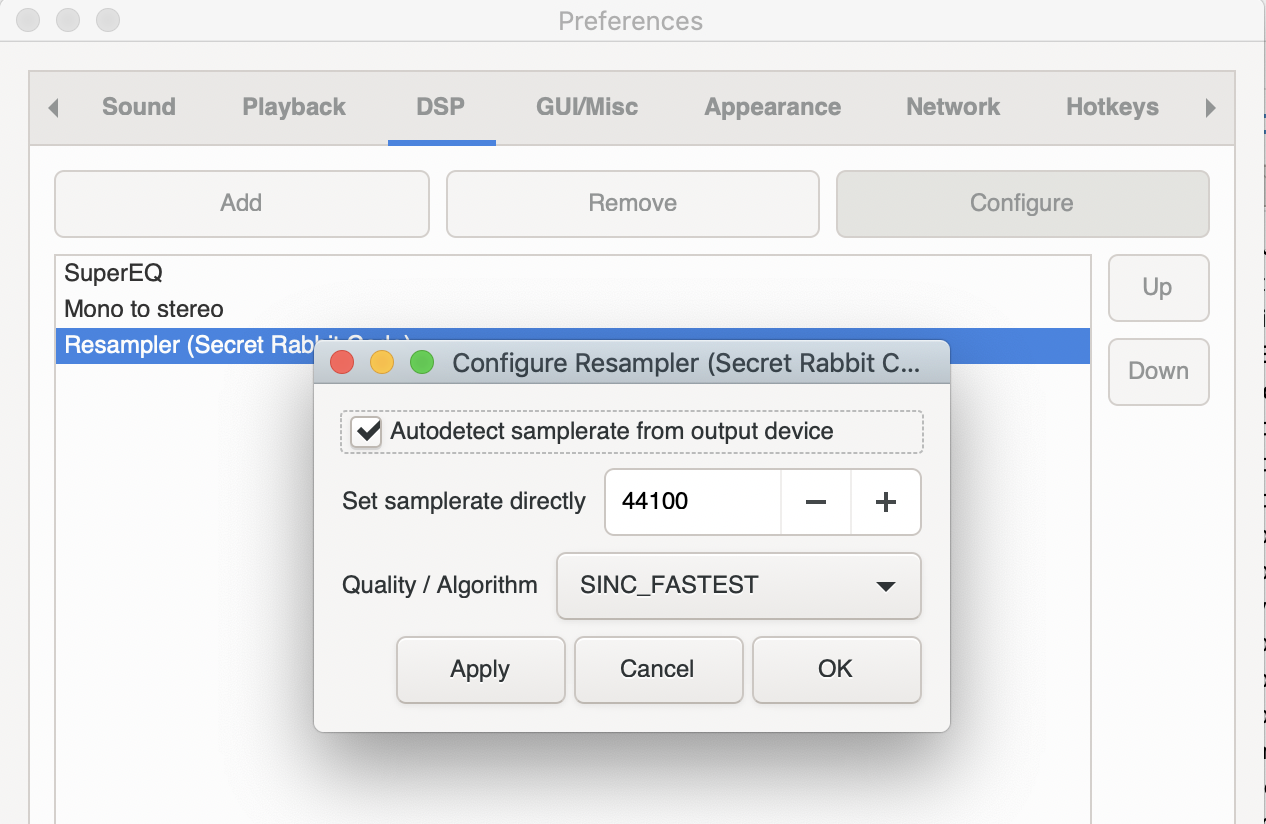Click the Add button to add a DSP
Screen dimensions: 1266x824
[241, 204]
